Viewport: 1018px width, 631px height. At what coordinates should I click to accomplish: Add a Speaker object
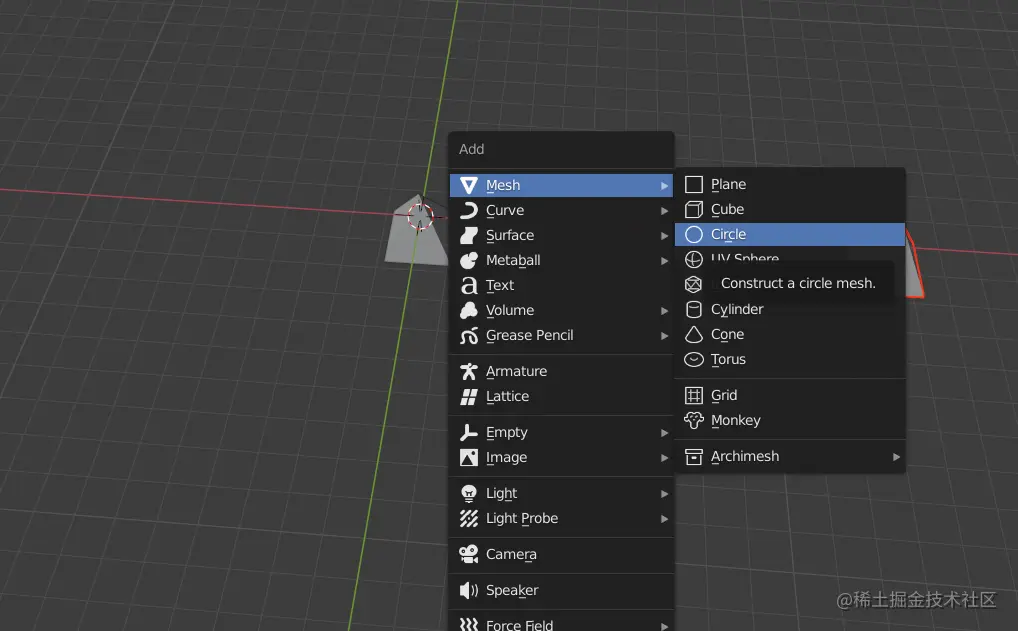pos(561,590)
